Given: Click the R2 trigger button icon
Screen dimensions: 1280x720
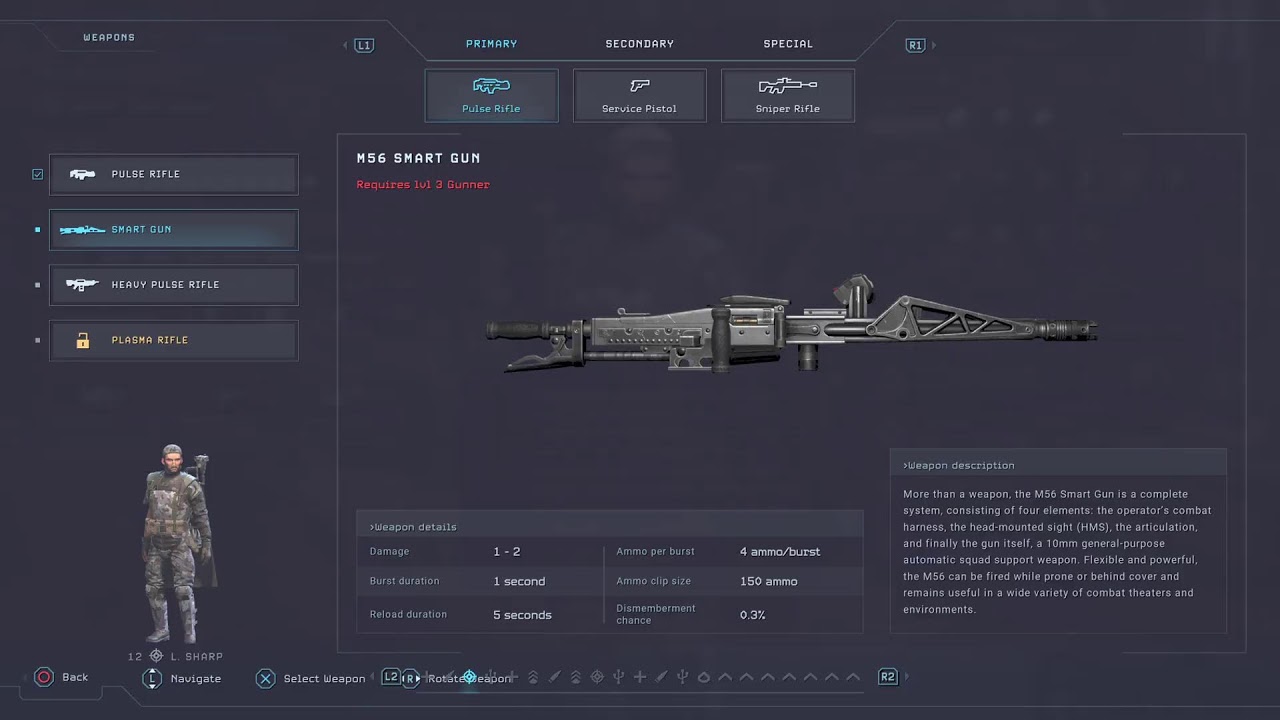Looking at the screenshot, I should (x=888, y=677).
